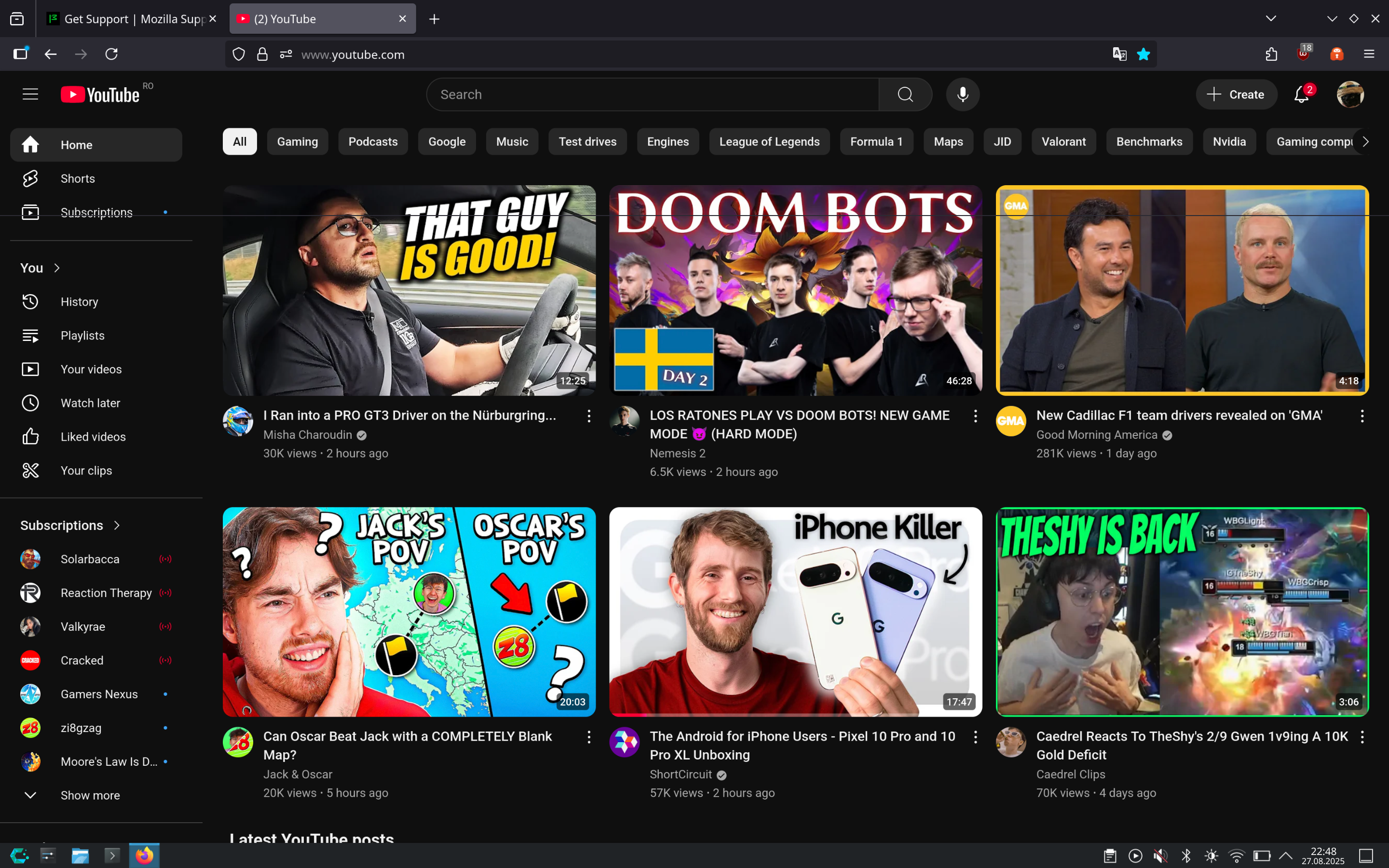Open the Misha Charoudin channel link

click(308, 435)
